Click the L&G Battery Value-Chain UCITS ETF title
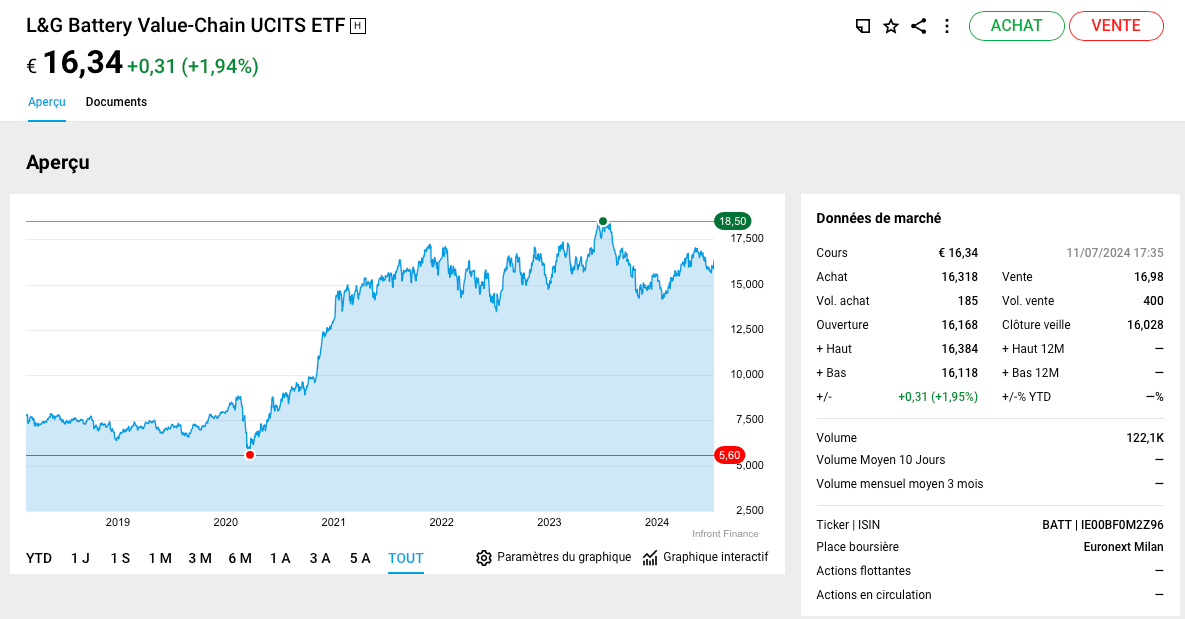Viewport: 1185px width, 619px height. click(186, 26)
